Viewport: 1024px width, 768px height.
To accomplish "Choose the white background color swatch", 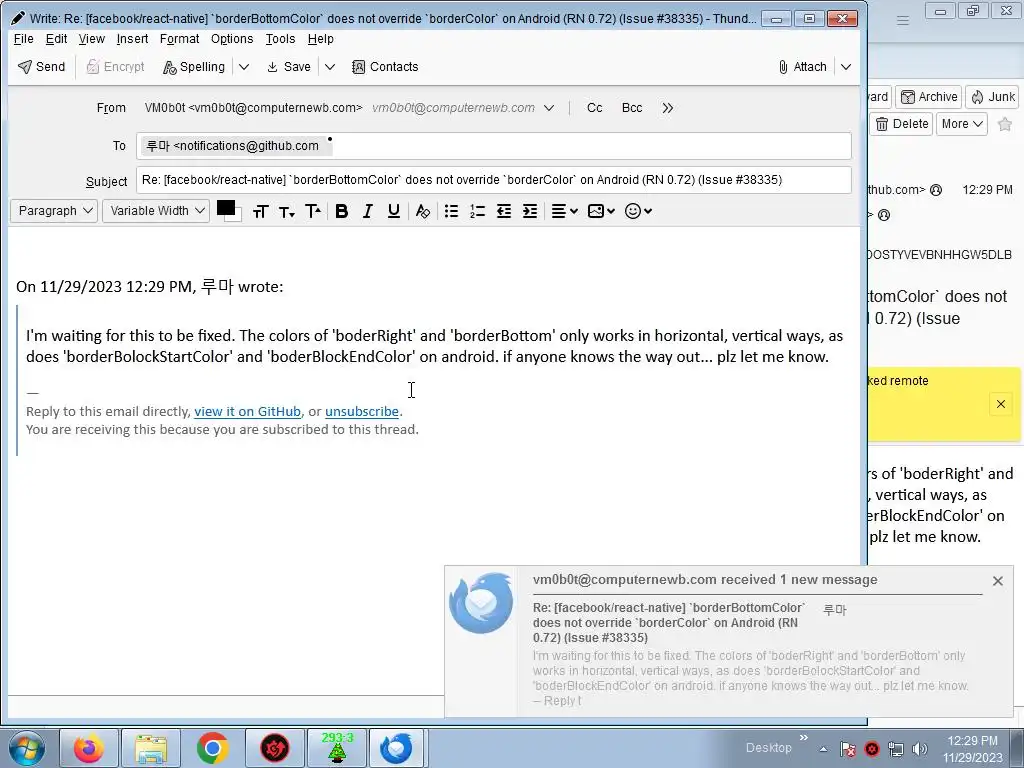I will click(236, 217).
